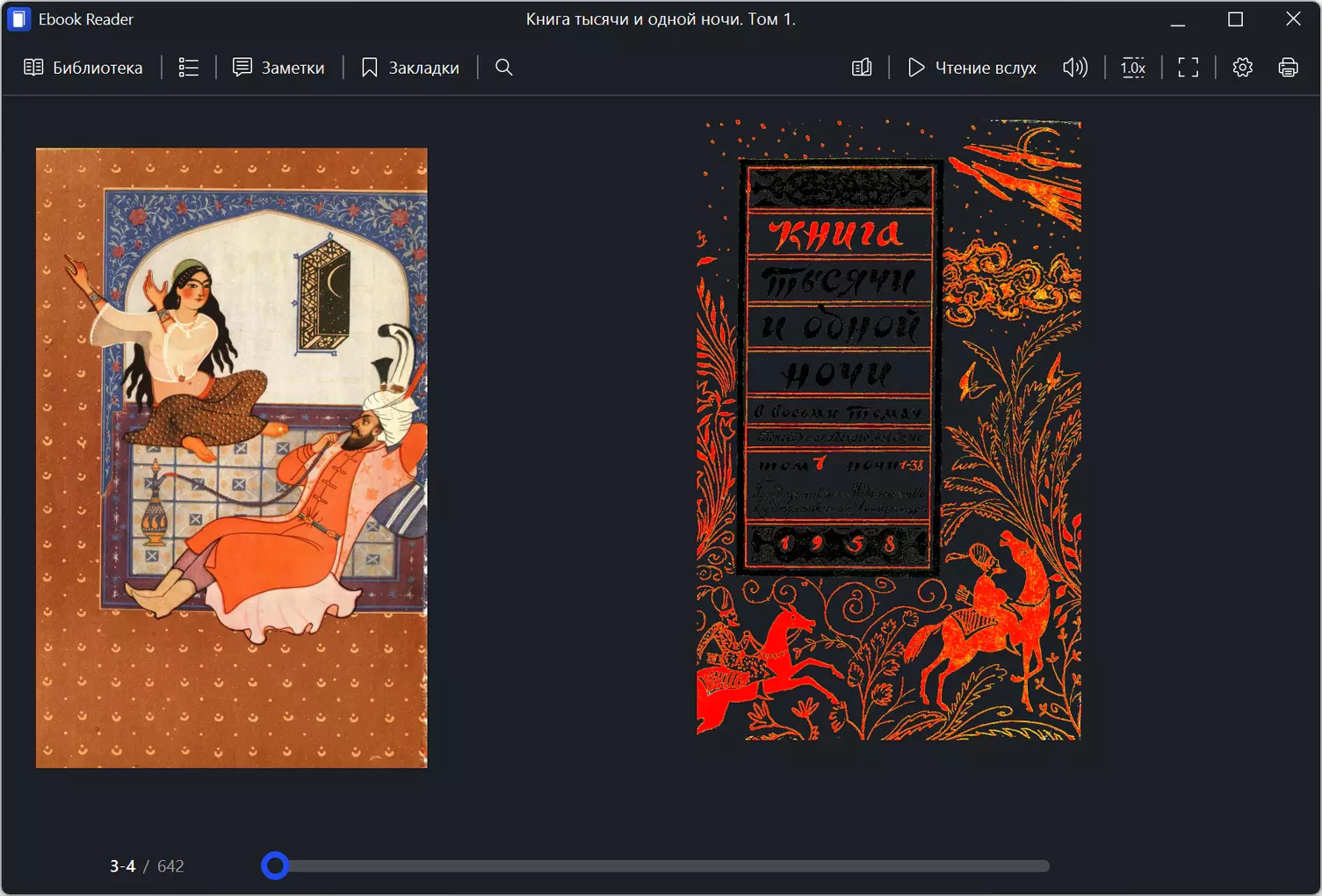The width and height of the screenshot is (1322, 896).
Task: Minimize the Ebook Reader window
Action: 1178,19
